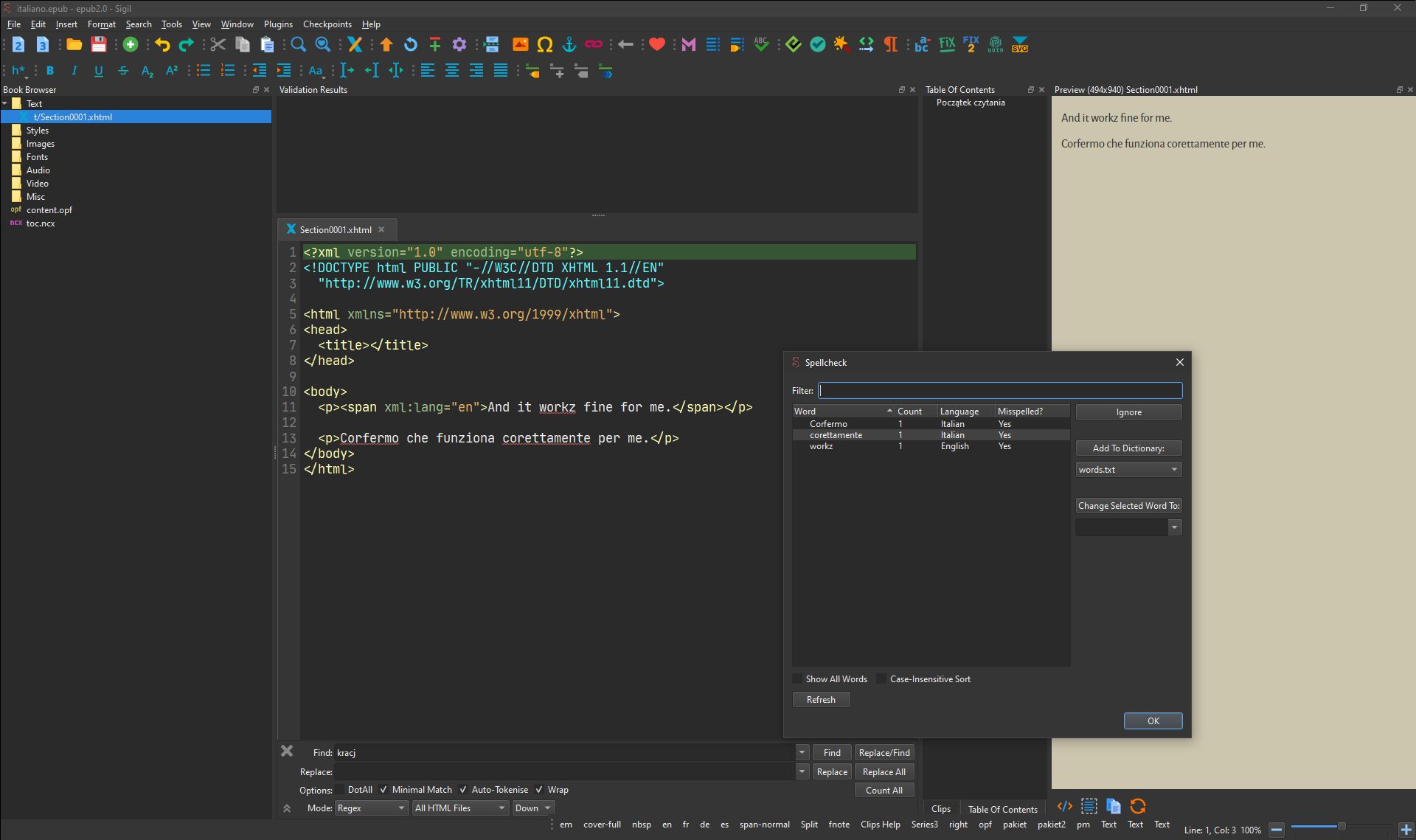Click the SVG plugin icon
The image size is (1416, 840).
pyautogui.click(x=1020, y=45)
